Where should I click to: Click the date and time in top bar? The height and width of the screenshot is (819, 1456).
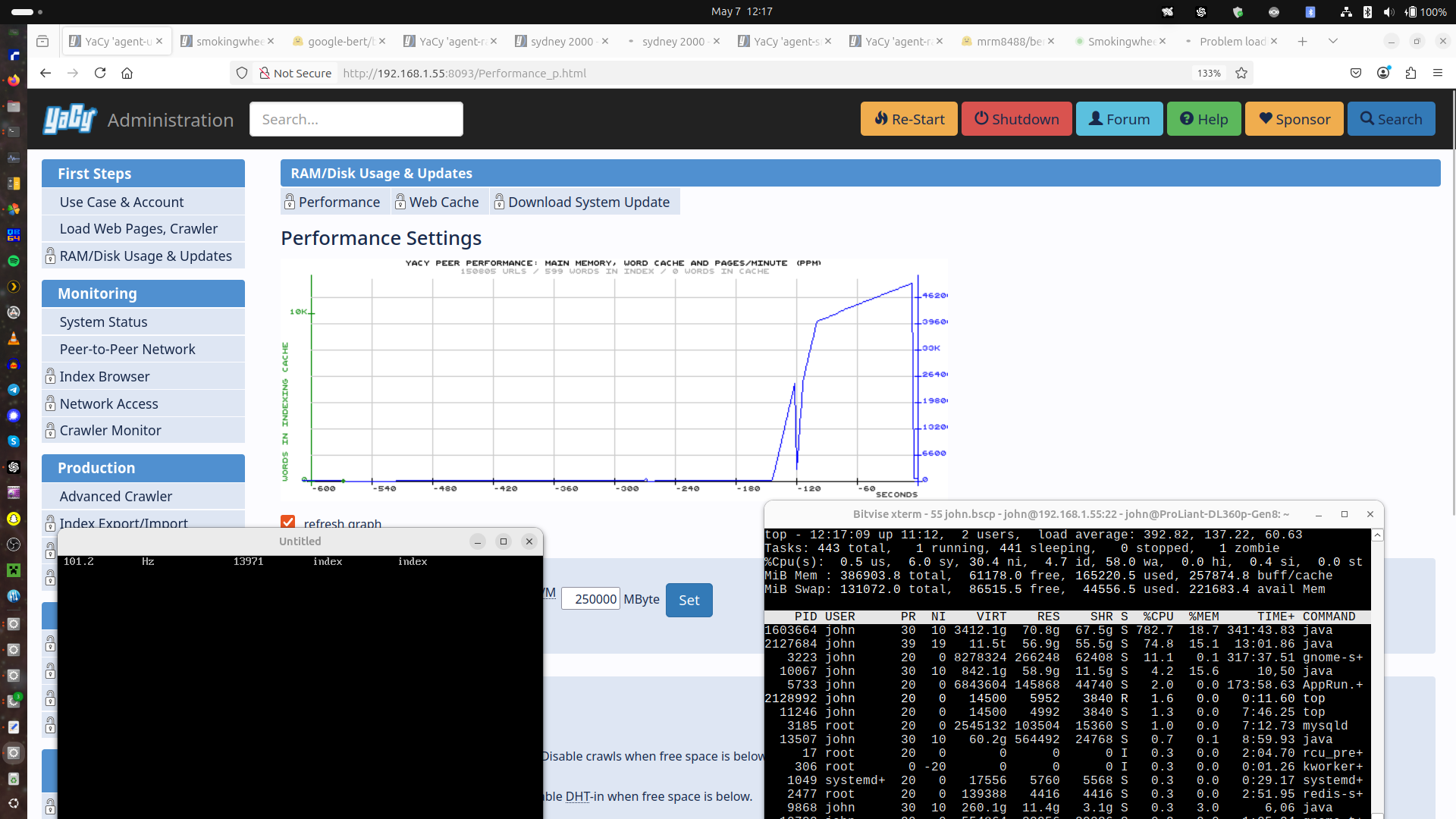pyautogui.click(x=742, y=11)
